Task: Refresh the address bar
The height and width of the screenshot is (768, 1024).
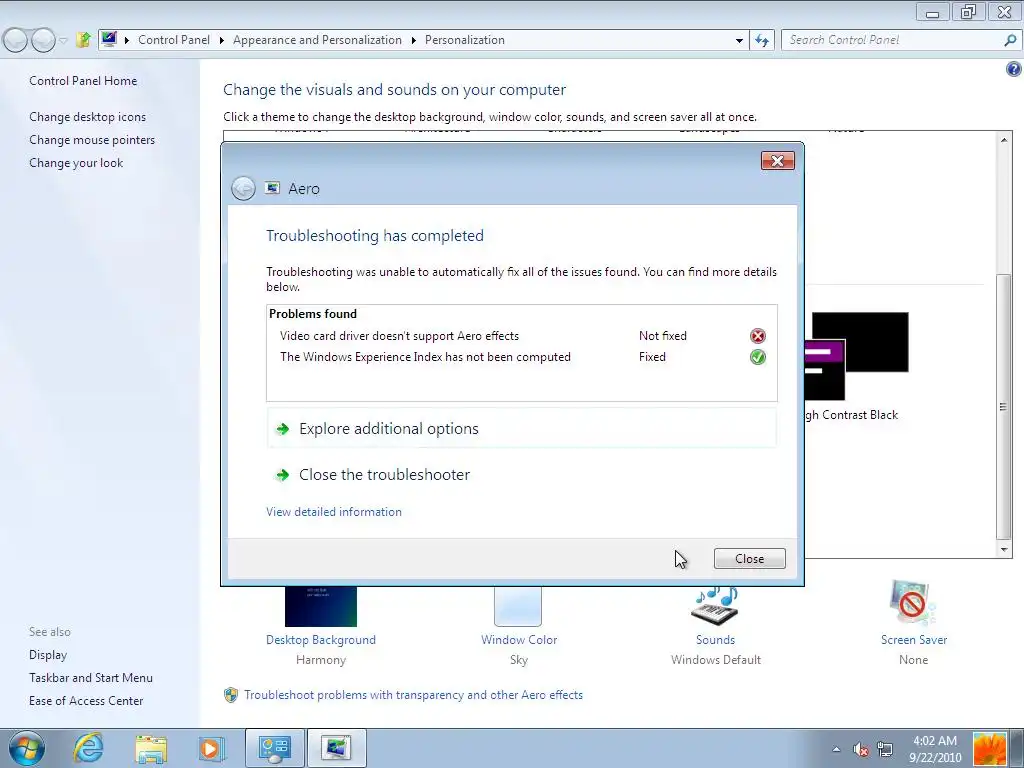Action: [x=761, y=40]
